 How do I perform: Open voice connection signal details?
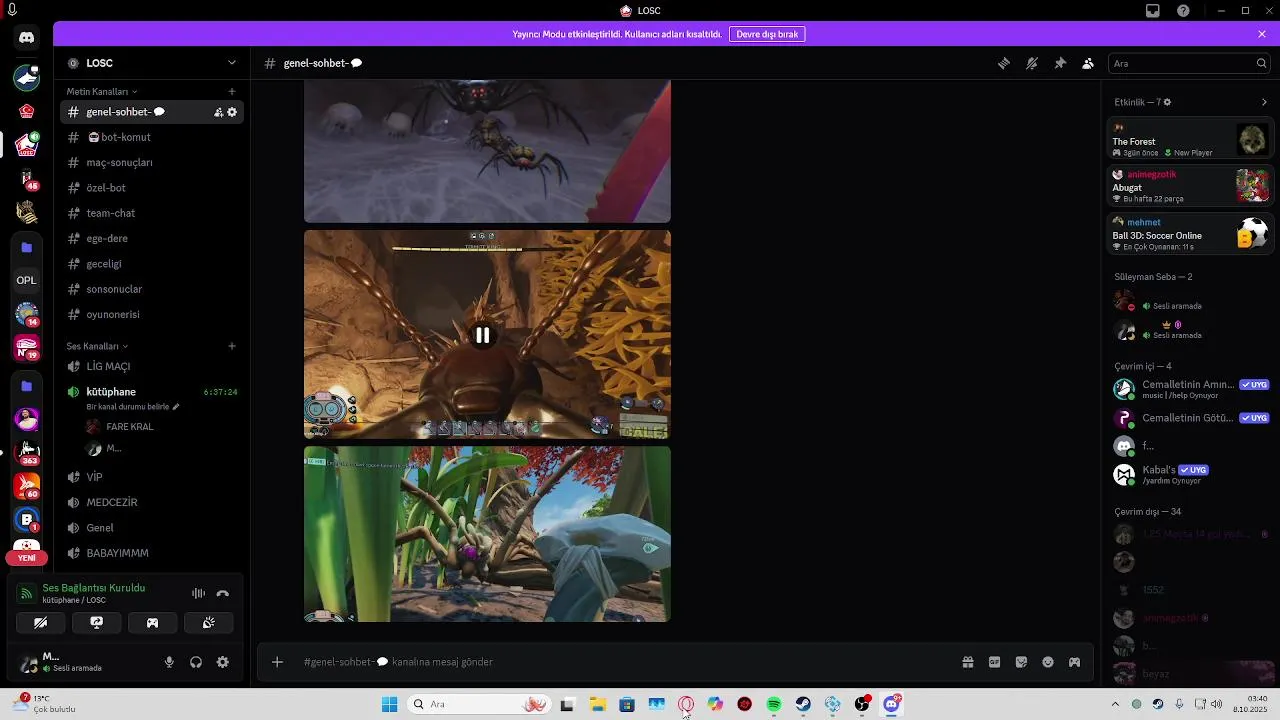(x=26, y=594)
